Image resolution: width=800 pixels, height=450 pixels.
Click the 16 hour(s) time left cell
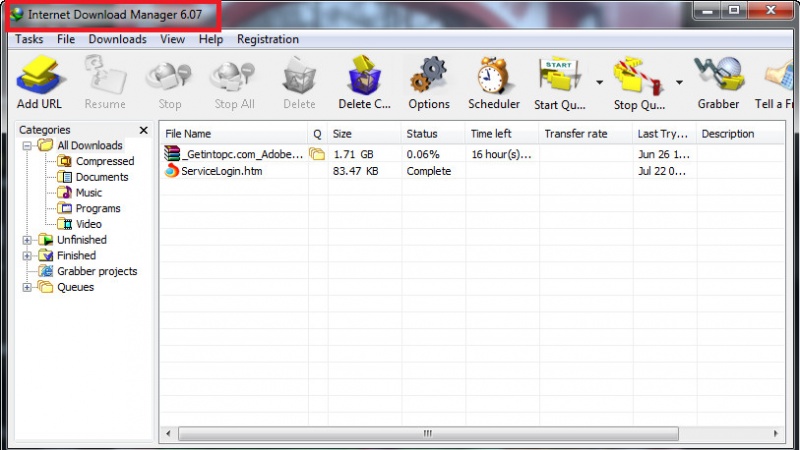coord(502,154)
